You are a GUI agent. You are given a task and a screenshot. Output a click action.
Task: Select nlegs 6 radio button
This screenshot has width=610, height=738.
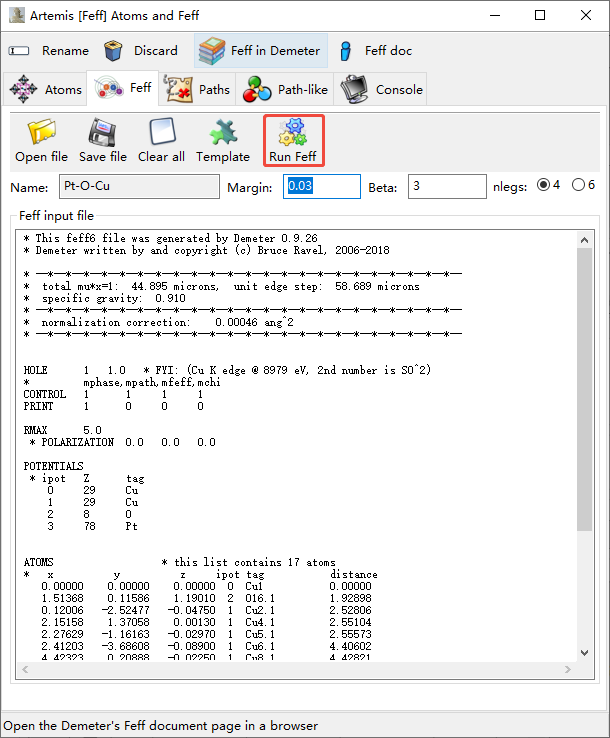[578, 185]
